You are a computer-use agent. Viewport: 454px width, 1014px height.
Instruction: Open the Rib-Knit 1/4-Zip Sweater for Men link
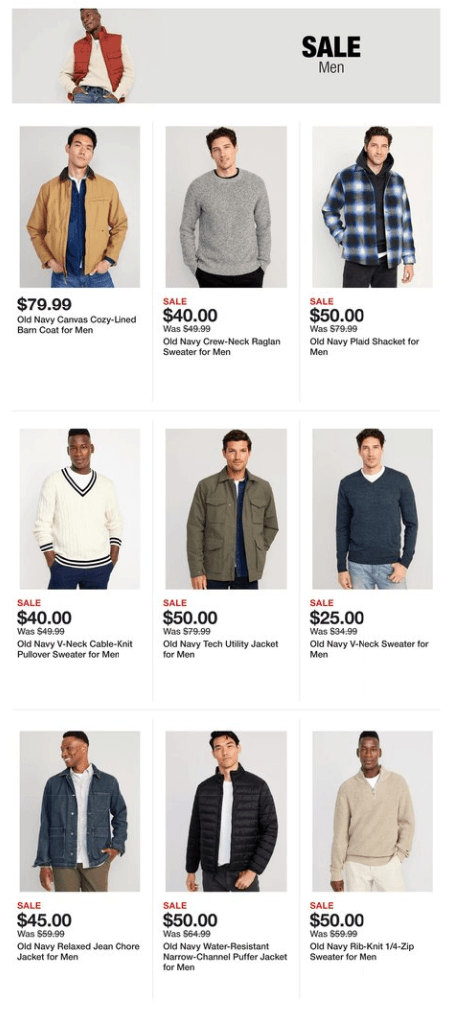(362, 952)
